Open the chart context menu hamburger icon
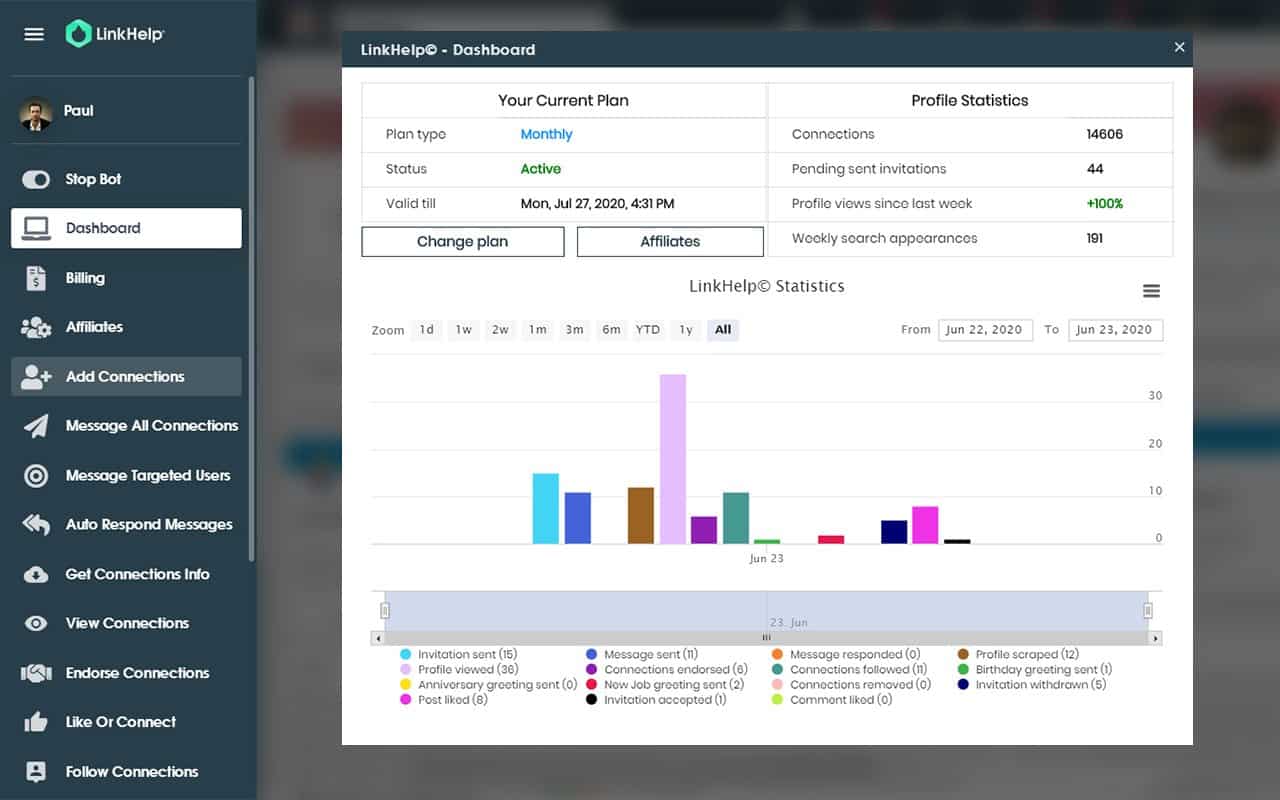This screenshot has height=800, width=1280. click(x=1151, y=291)
